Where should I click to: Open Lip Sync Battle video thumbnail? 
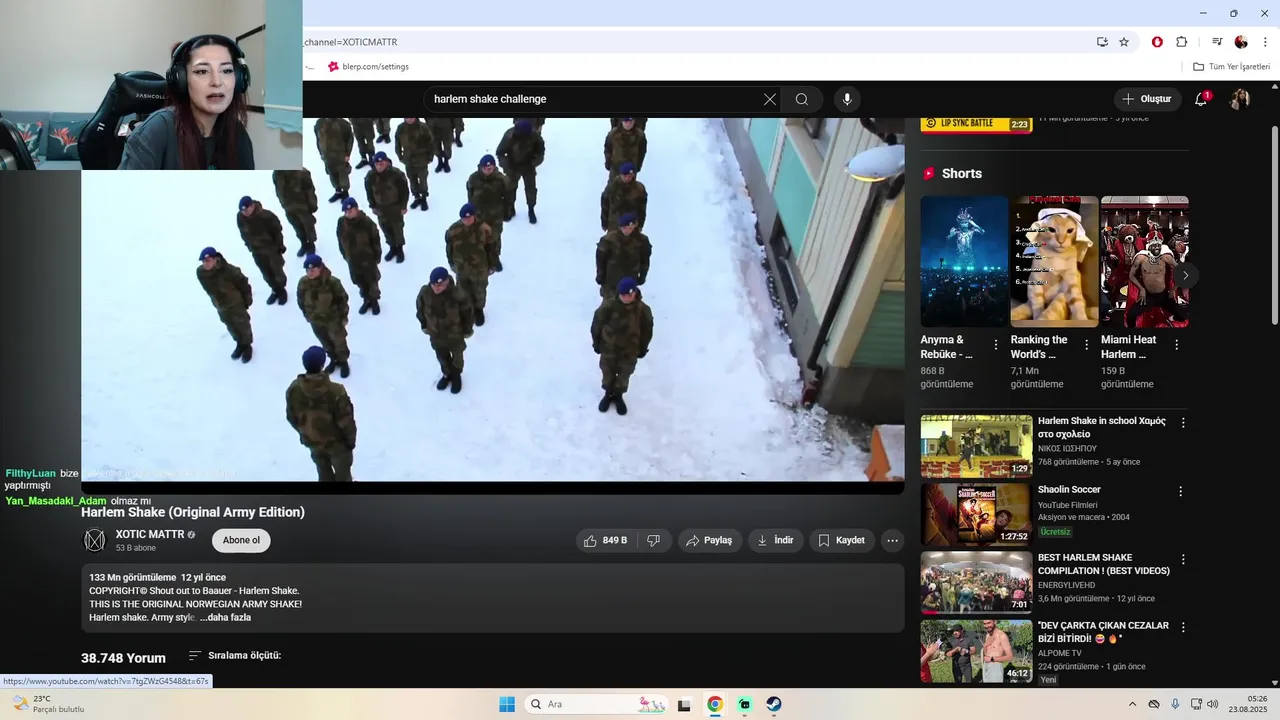pos(976,125)
